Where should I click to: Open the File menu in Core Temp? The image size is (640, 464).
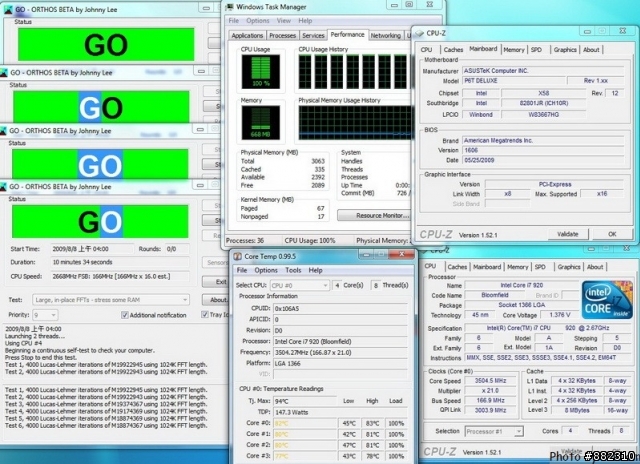pyautogui.click(x=242, y=270)
